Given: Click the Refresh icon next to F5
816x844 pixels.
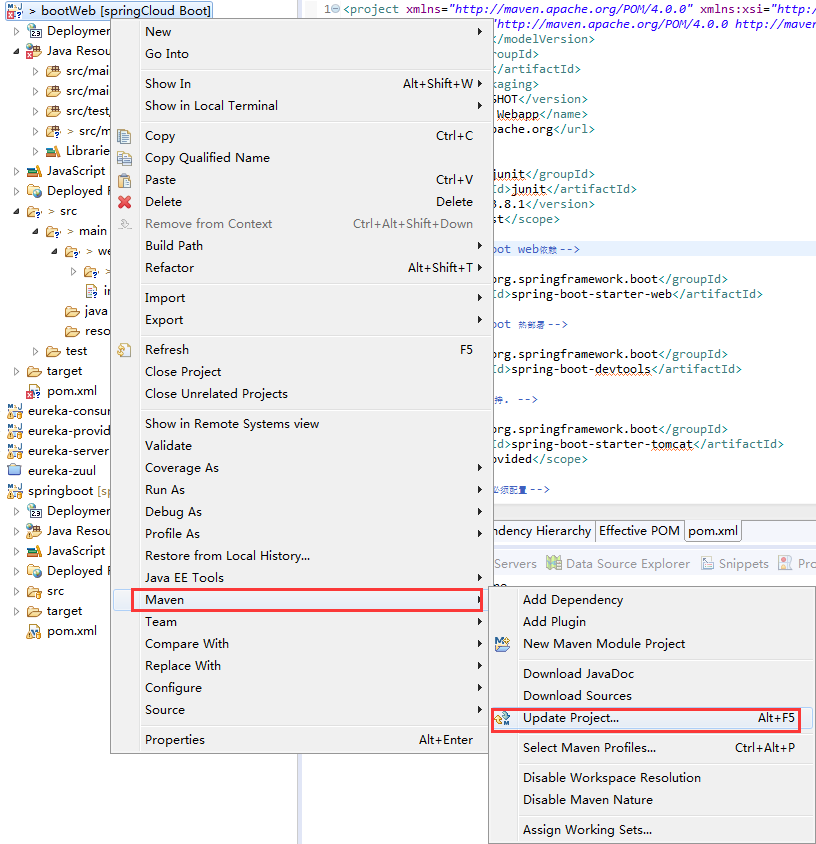Looking at the screenshot, I should click(124, 349).
